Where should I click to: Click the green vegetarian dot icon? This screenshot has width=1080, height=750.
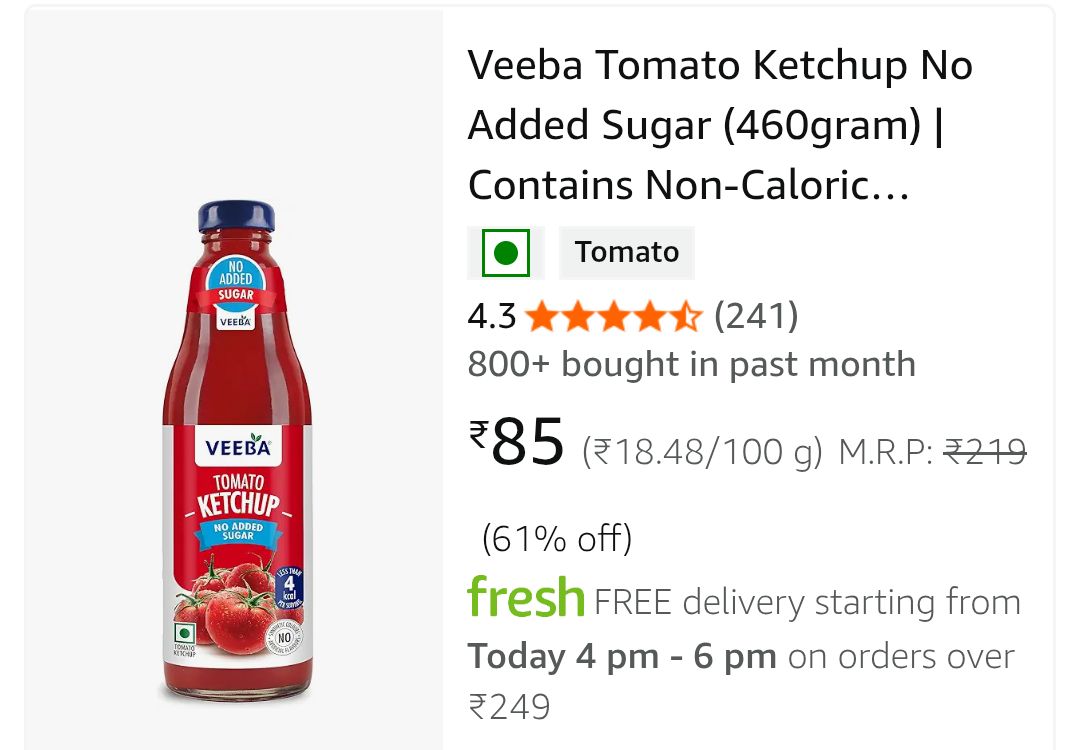coord(505,253)
